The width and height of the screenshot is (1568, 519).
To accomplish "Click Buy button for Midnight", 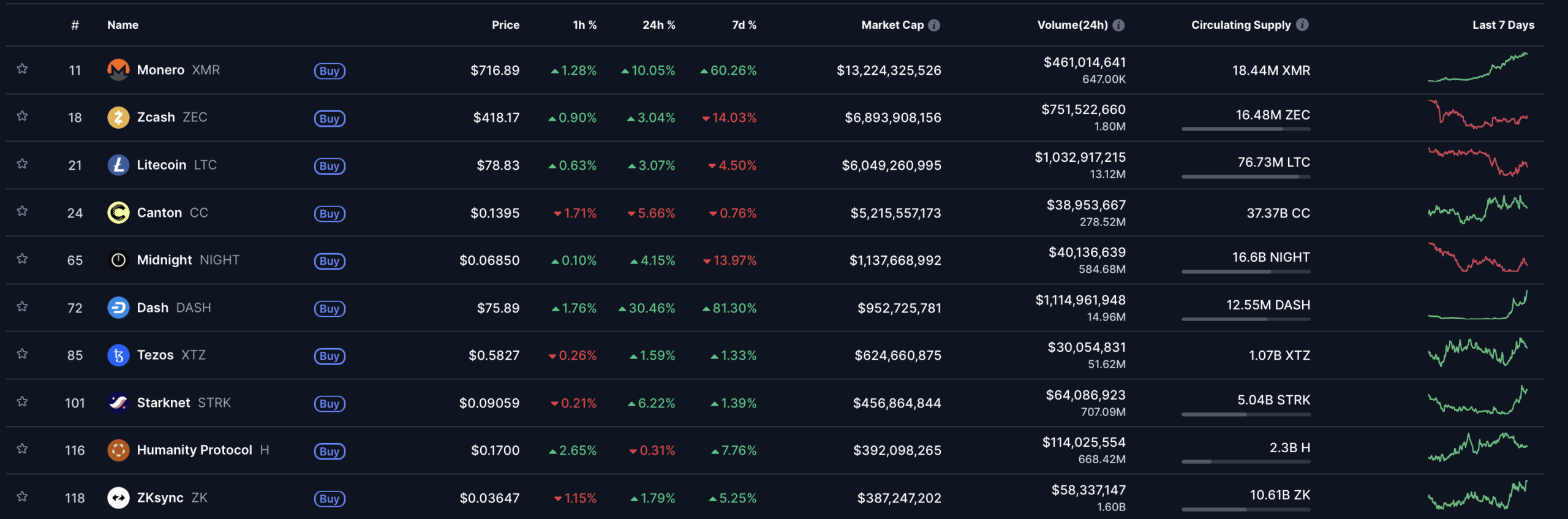I will tap(330, 261).
